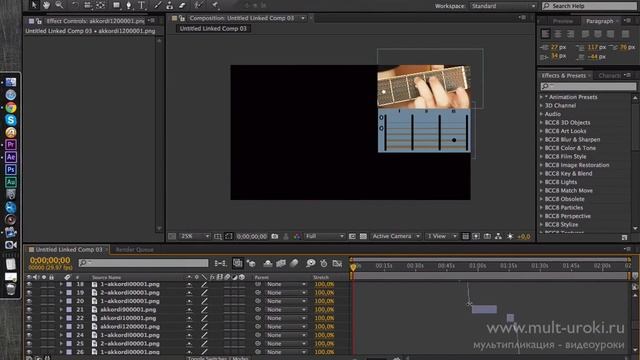Open Google Chrome from the dock
Screen dimensions: 640x360
pyautogui.click(x=11, y=108)
